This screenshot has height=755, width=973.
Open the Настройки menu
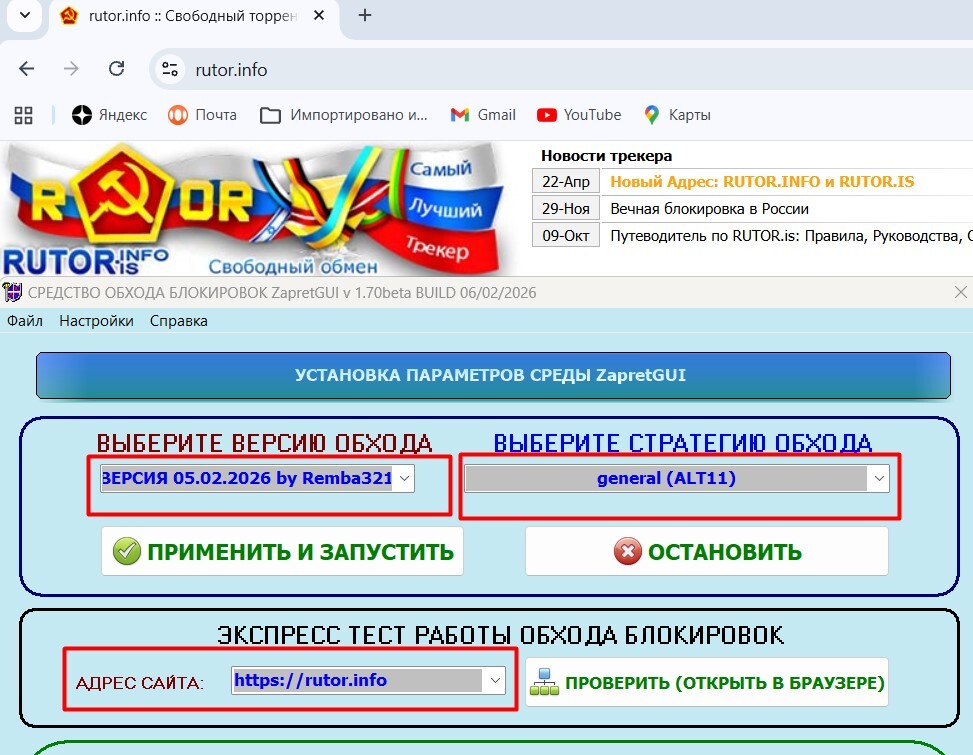[x=96, y=321]
